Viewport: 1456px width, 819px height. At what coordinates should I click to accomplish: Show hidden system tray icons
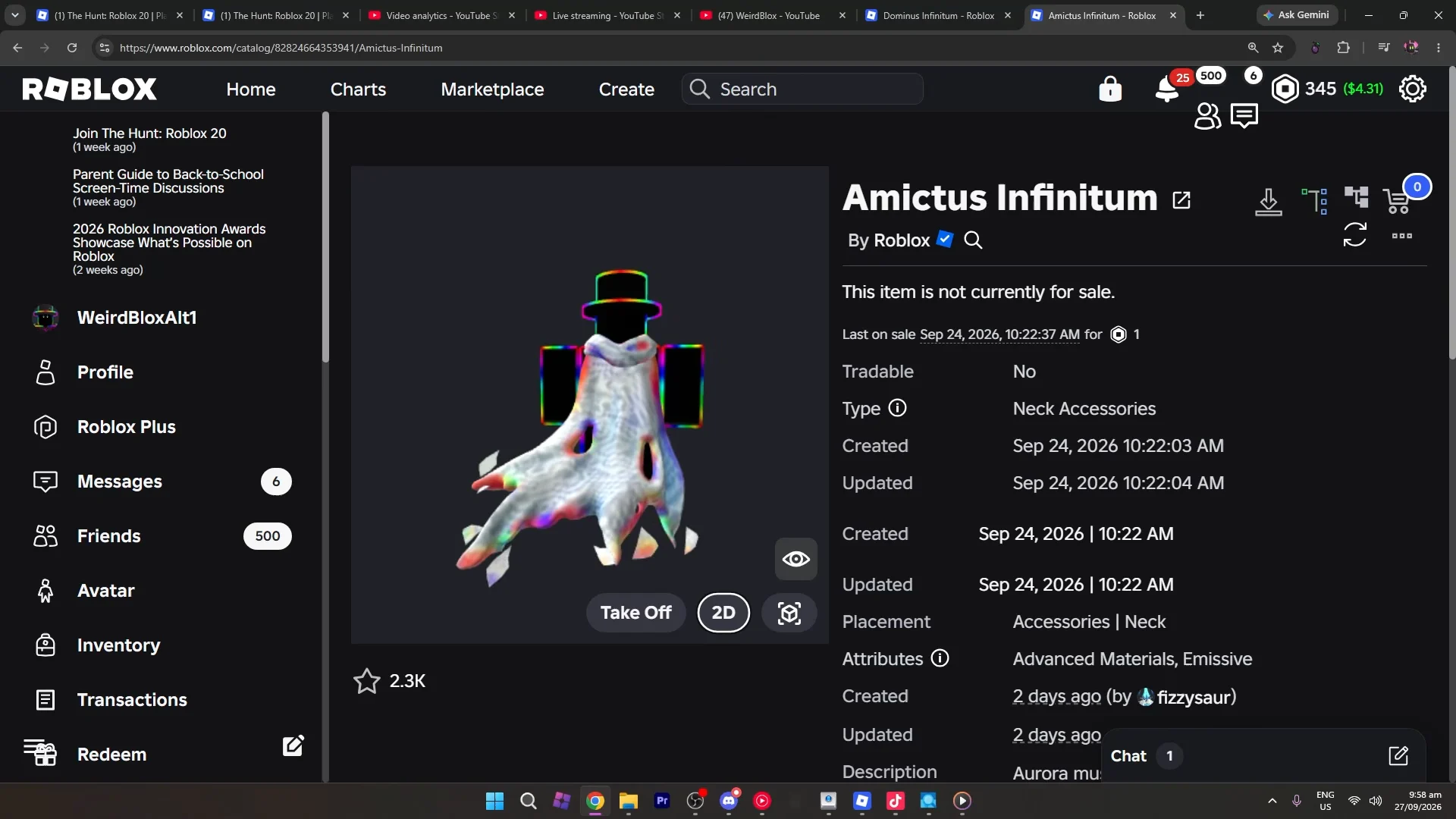coord(1272,801)
